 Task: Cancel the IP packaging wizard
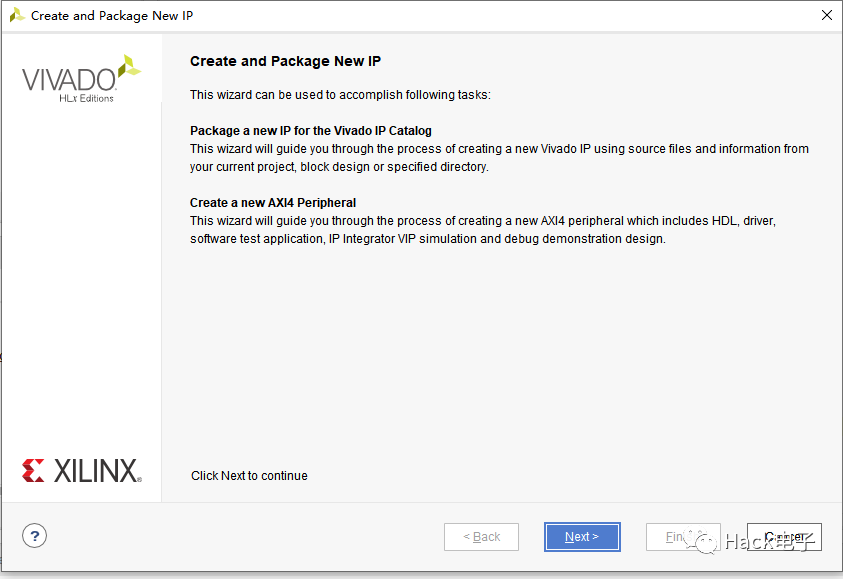(784, 537)
